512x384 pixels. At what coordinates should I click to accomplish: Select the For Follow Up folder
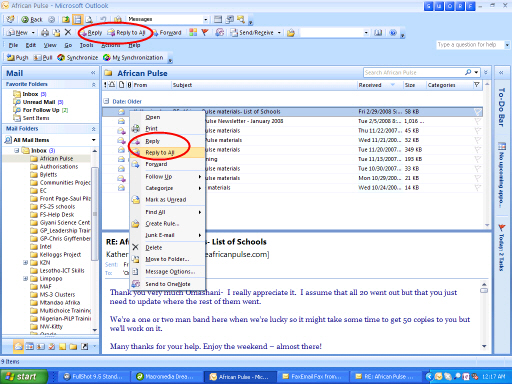(x=41, y=110)
